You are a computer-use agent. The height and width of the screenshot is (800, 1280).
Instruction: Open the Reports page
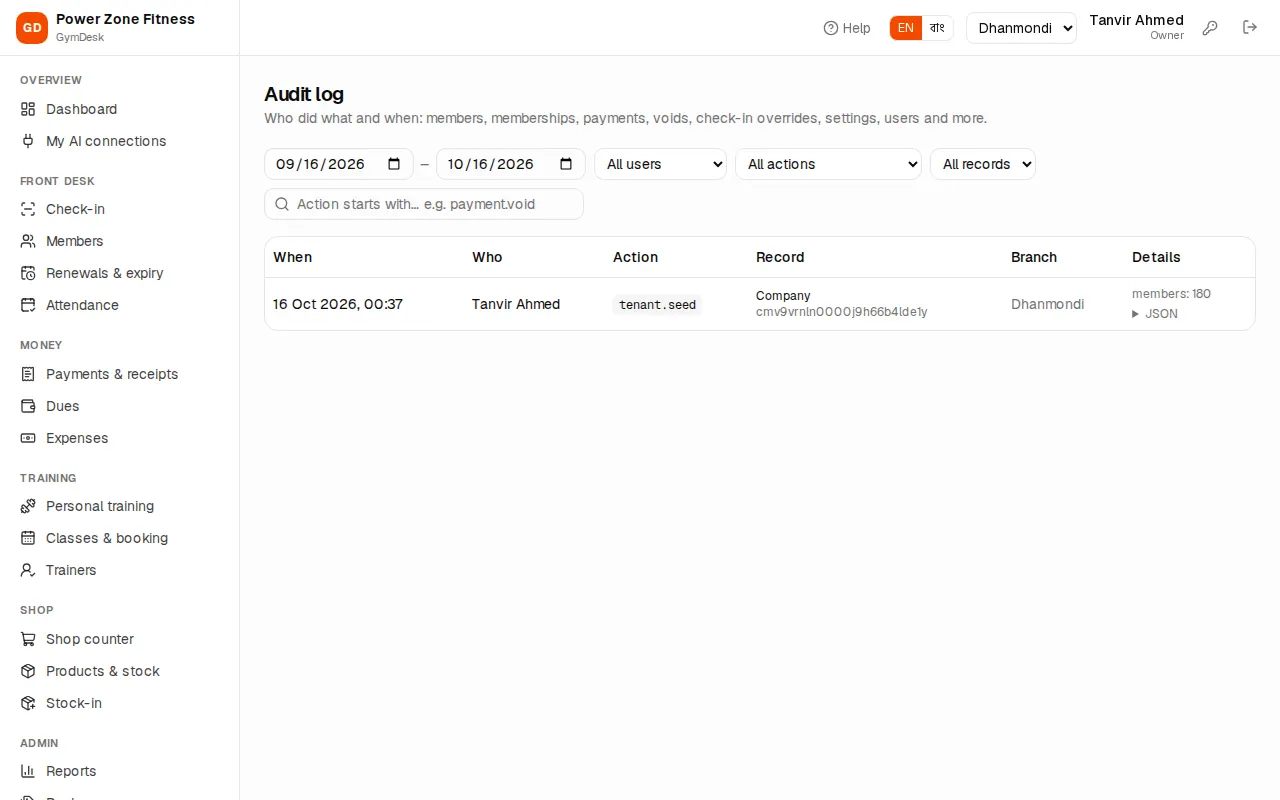[x=71, y=771]
